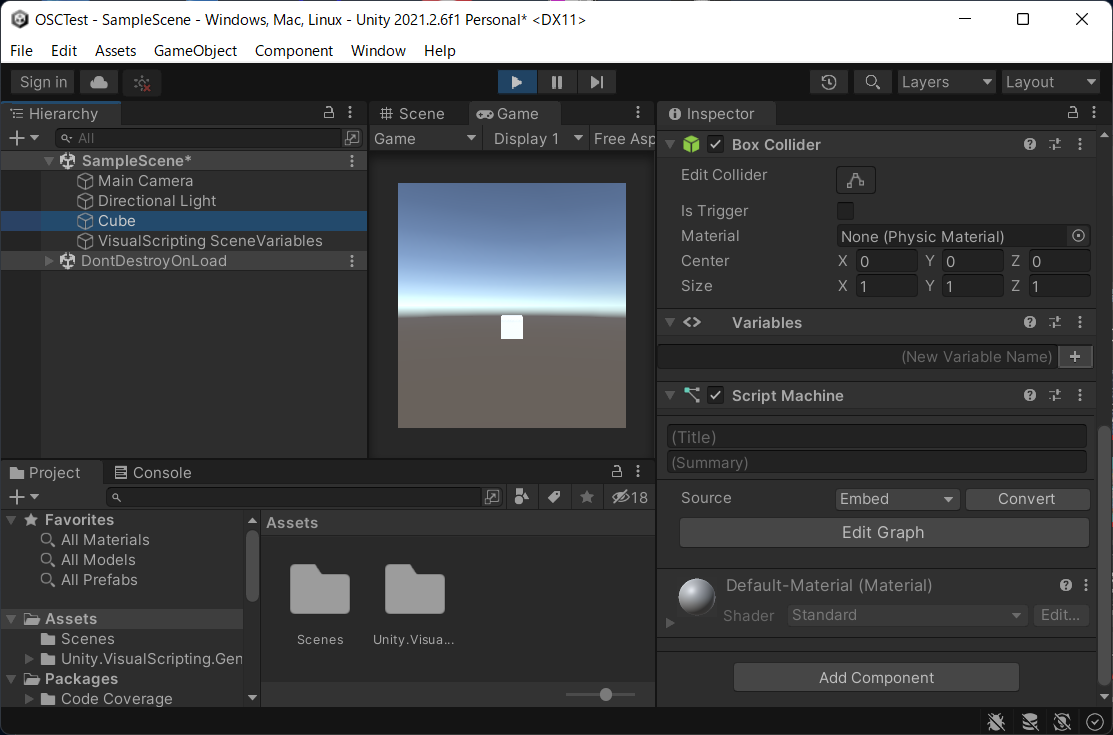Open the Source Embed dropdown
This screenshot has height=735, width=1113.
click(897, 499)
